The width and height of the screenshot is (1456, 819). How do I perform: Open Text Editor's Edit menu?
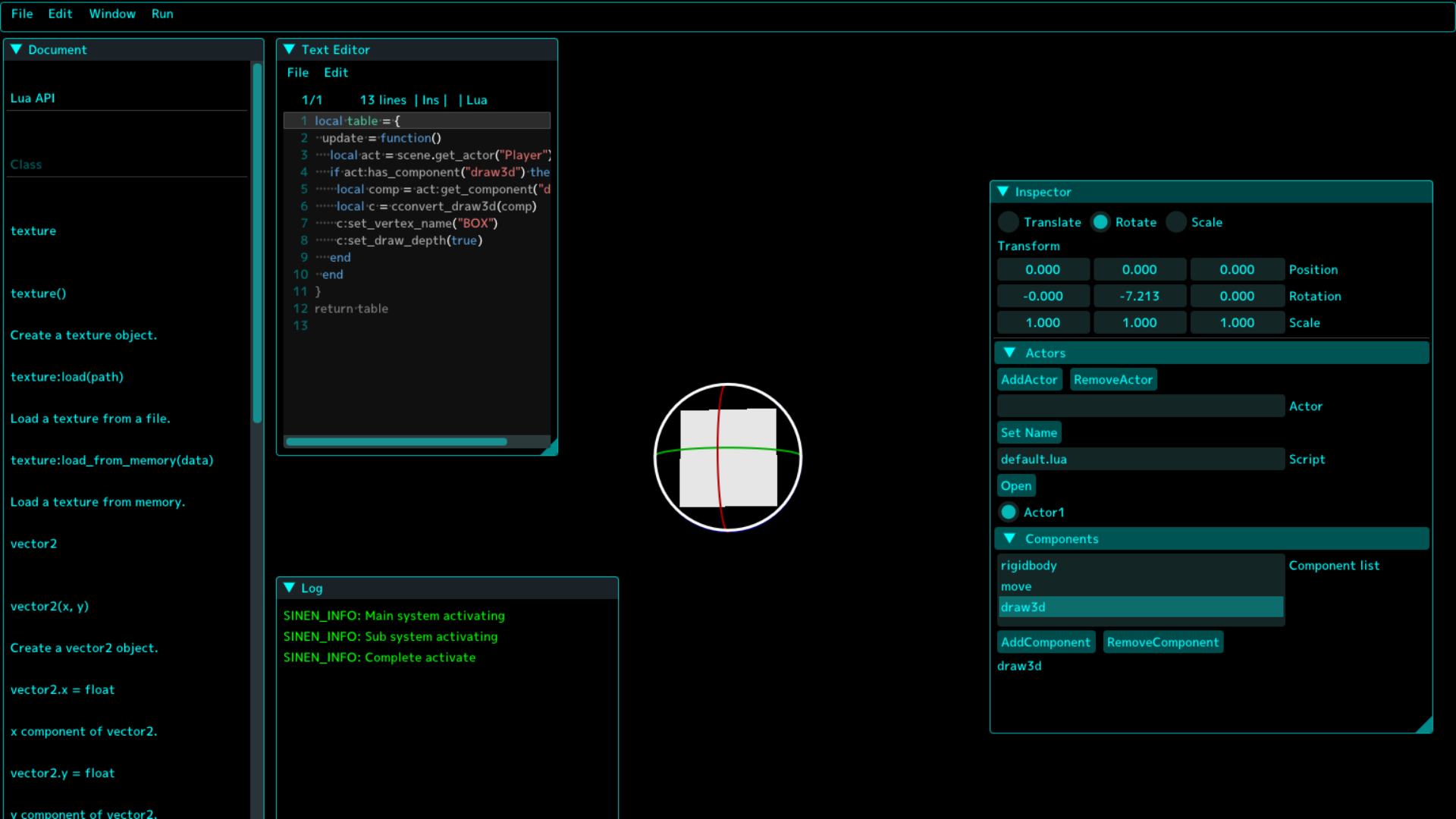point(336,73)
